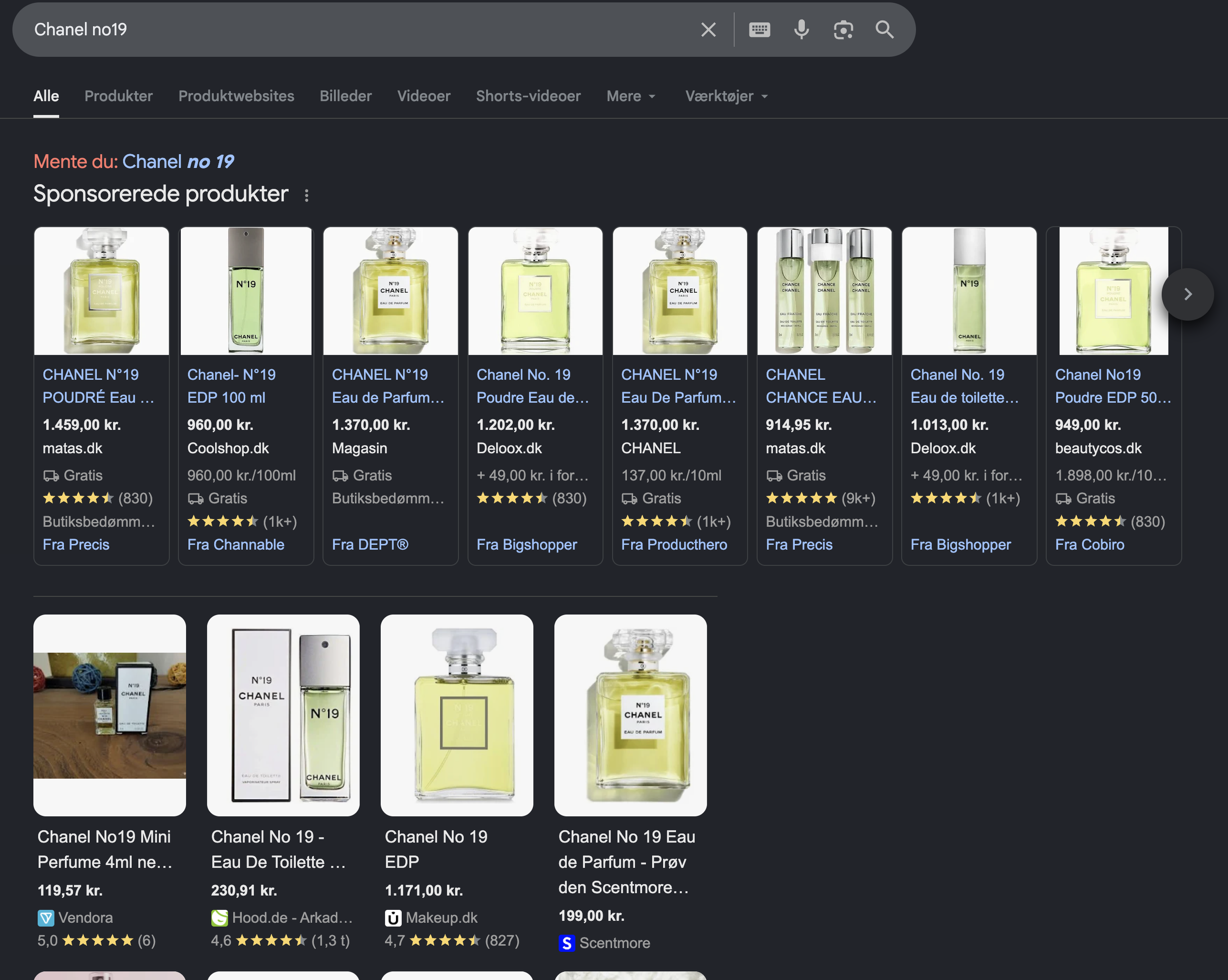
Task: Click the 1.459,00 kr. matas.dk product image
Action: 101,291
